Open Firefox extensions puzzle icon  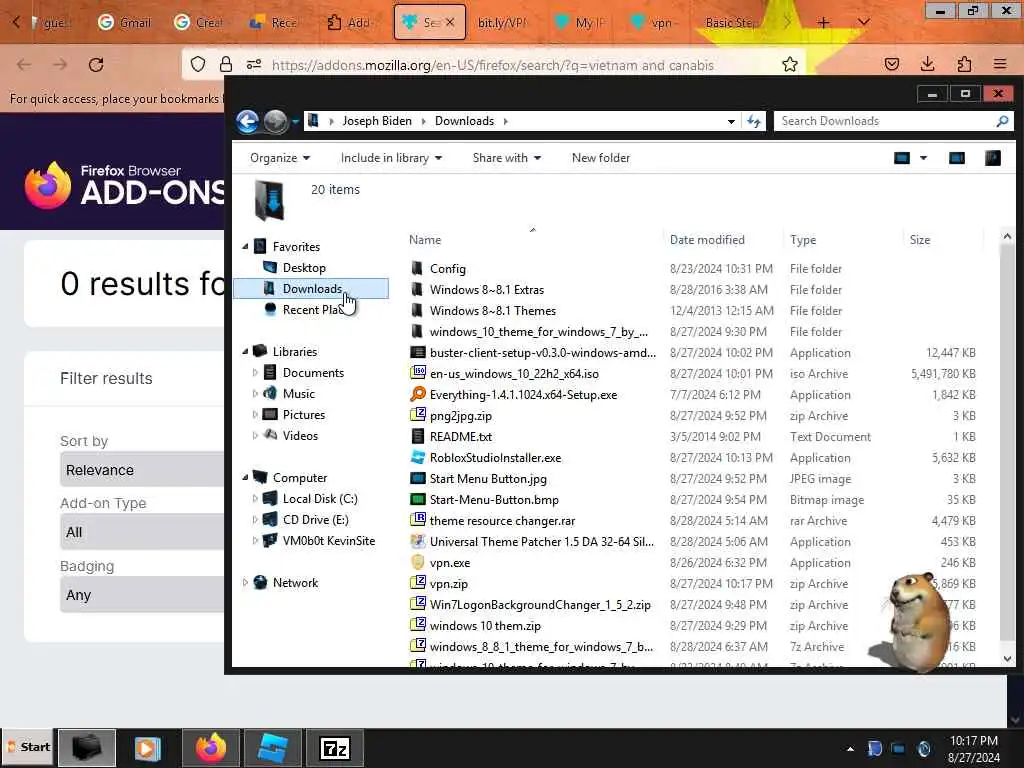964,64
